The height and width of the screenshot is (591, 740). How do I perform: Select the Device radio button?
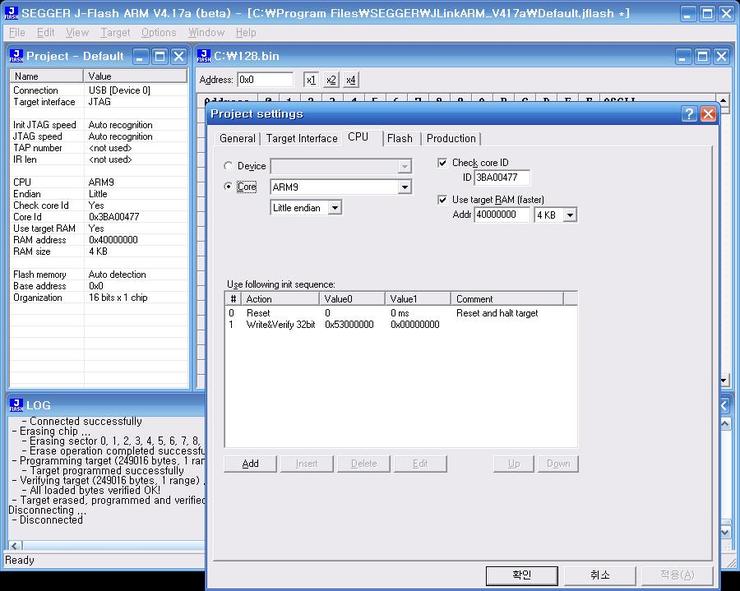(x=228, y=166)
